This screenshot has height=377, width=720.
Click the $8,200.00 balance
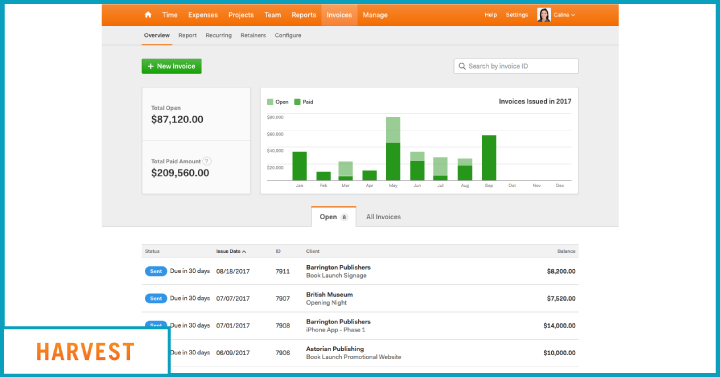click(x=561, y=271)
